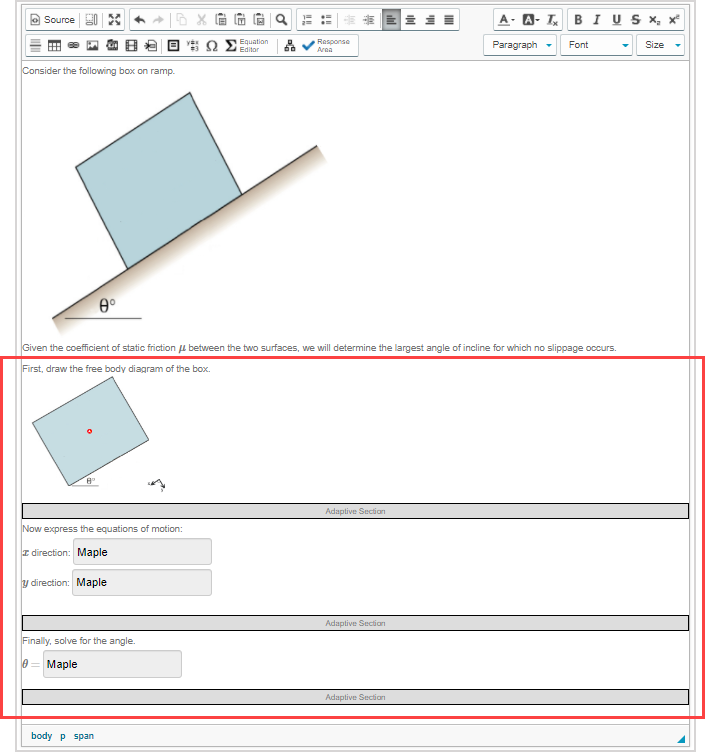Insert a hyperlink using the chain icon
Screen dimensions: 705x752
click(73, 46)
